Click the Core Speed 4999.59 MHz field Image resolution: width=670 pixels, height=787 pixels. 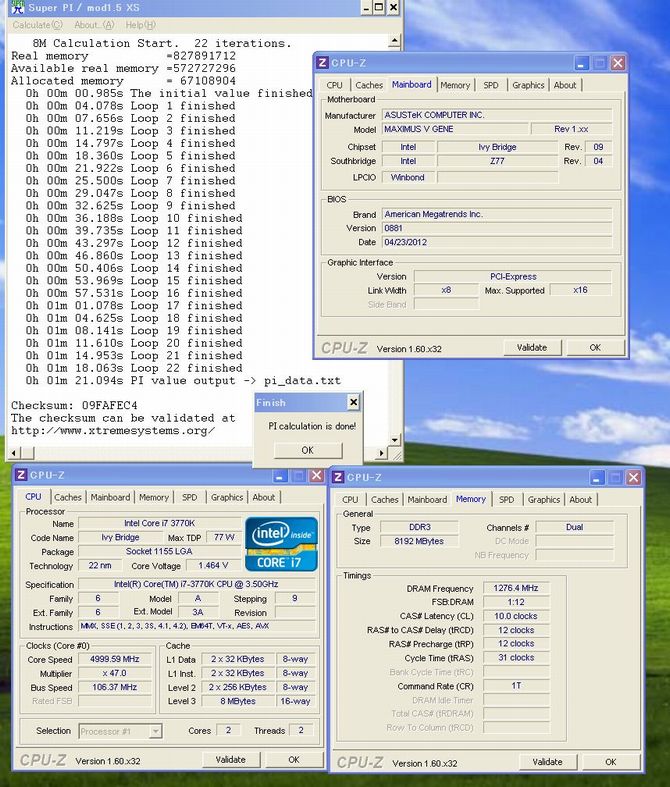point(114,659)
